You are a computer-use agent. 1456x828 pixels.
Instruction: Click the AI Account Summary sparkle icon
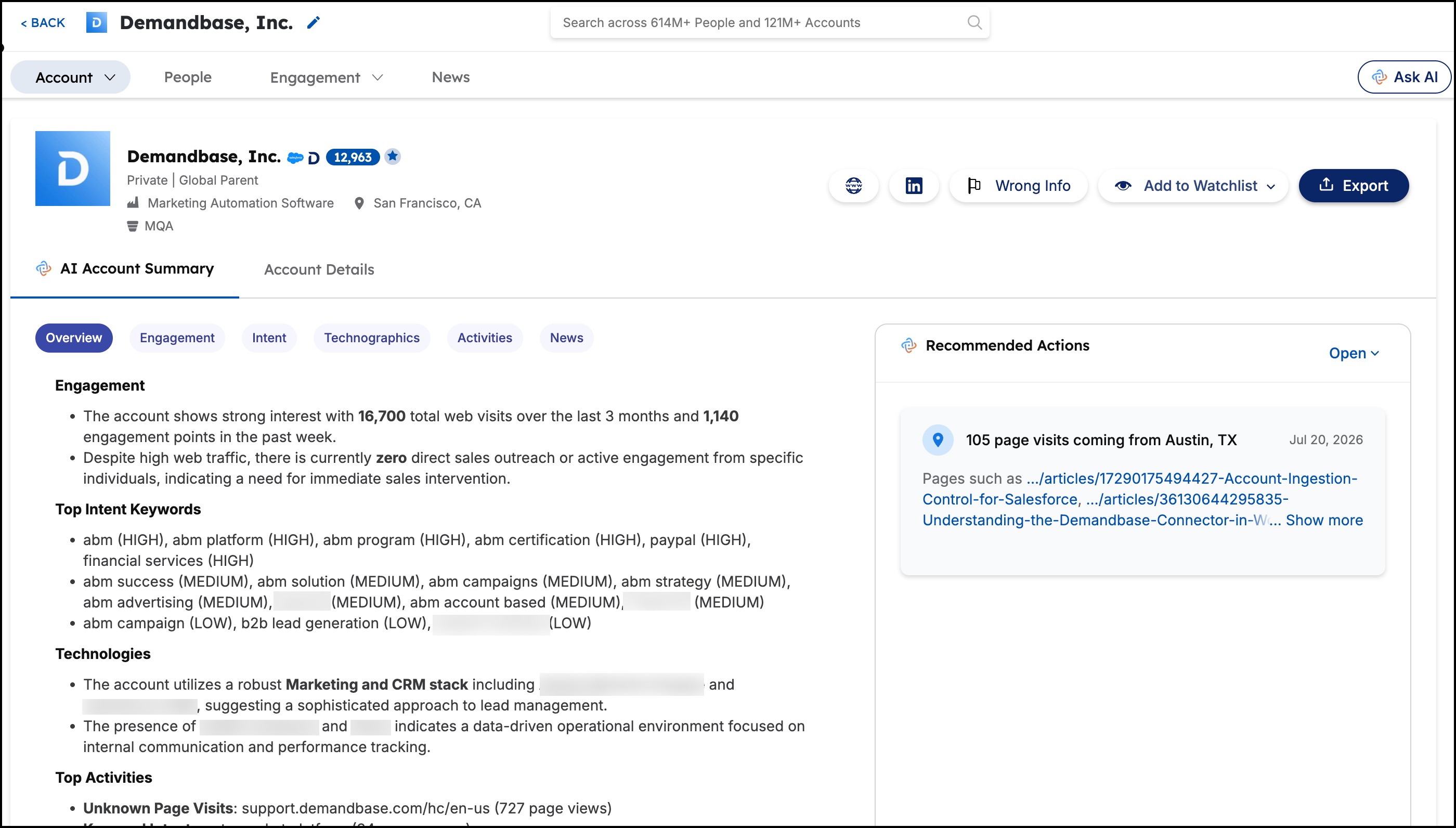(x=44, y=268)
